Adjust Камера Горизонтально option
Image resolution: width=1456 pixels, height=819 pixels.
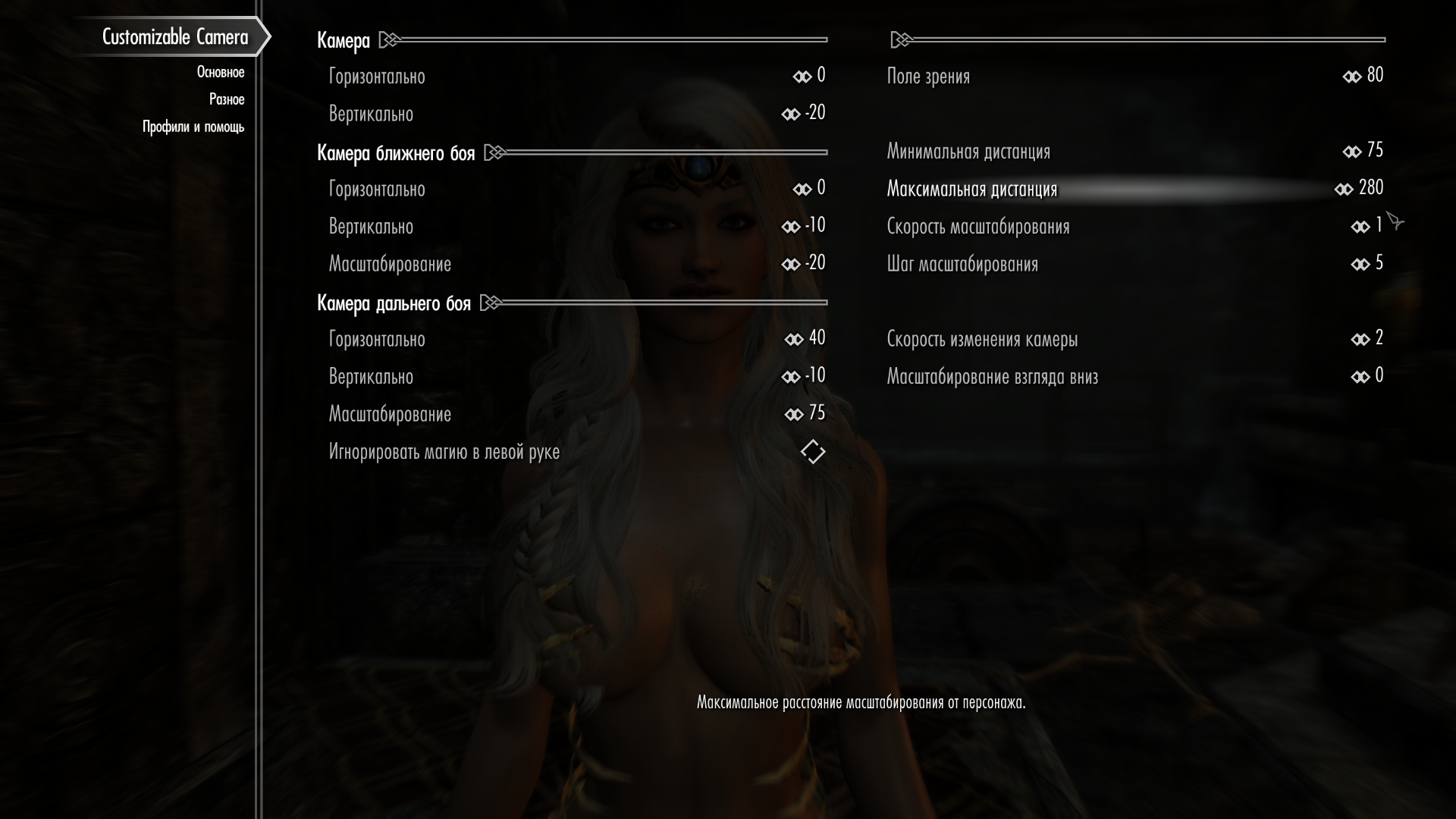click(576, 76)
